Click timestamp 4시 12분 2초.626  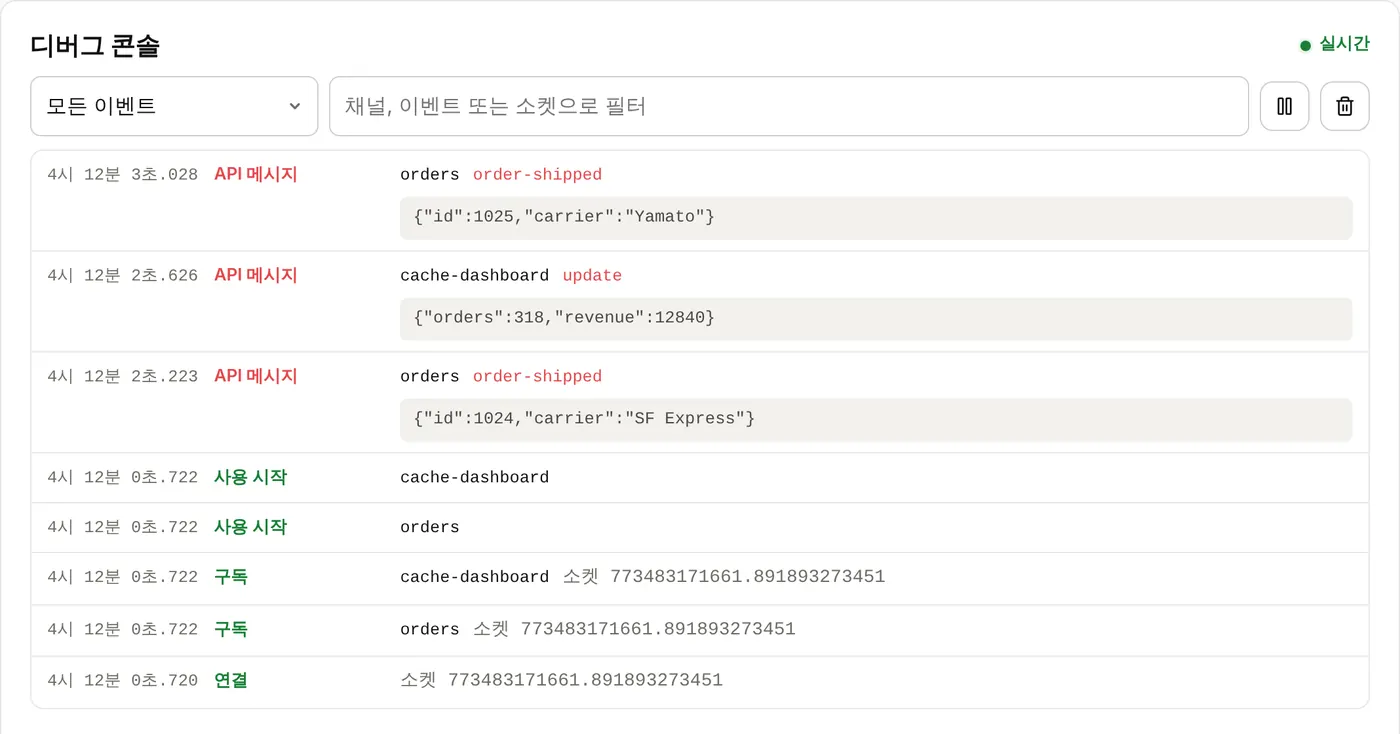click(x=122, y=276)
